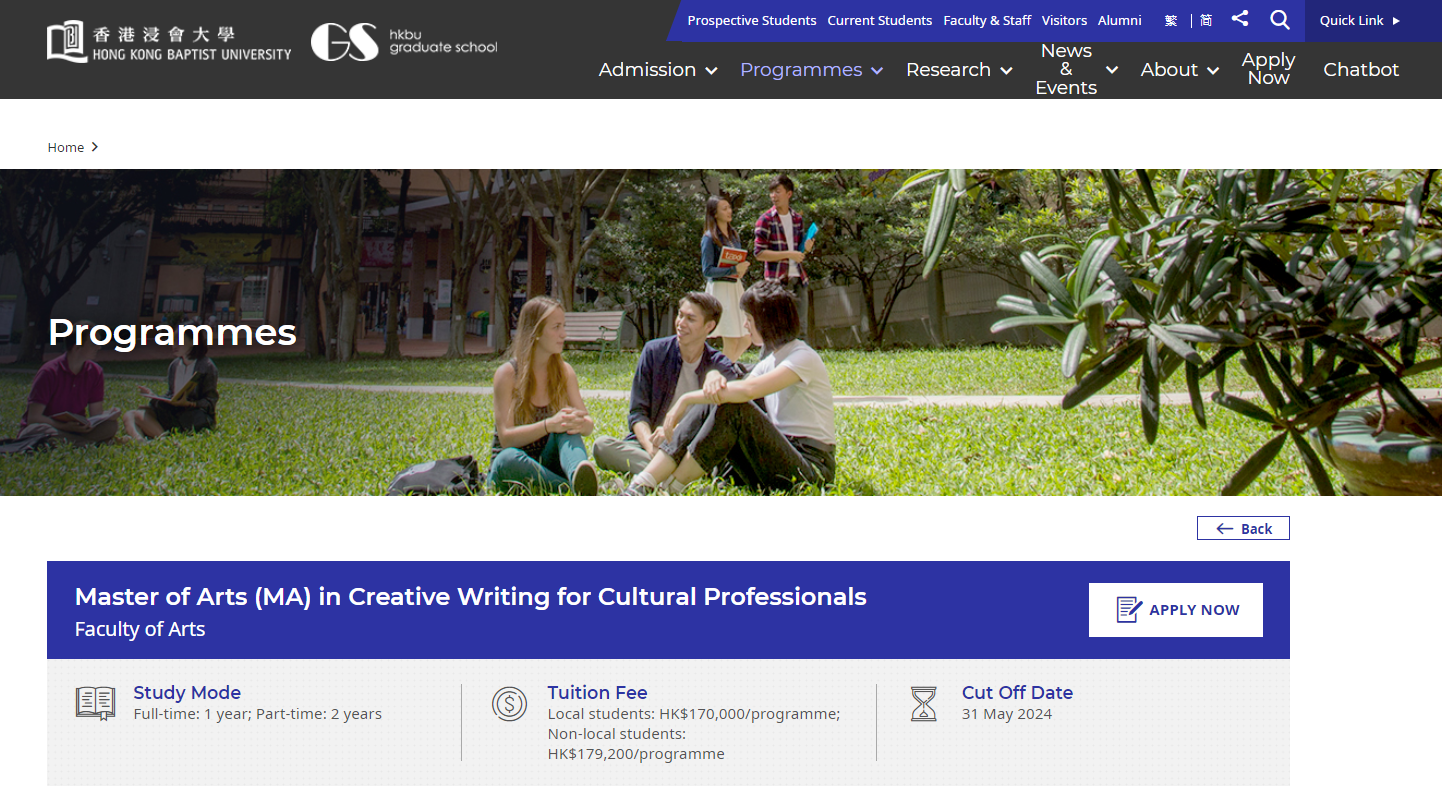The height and width of the screenshot is (809, 1442).
Task: Open search with the magnifier icon
Action: point(1280,19)
